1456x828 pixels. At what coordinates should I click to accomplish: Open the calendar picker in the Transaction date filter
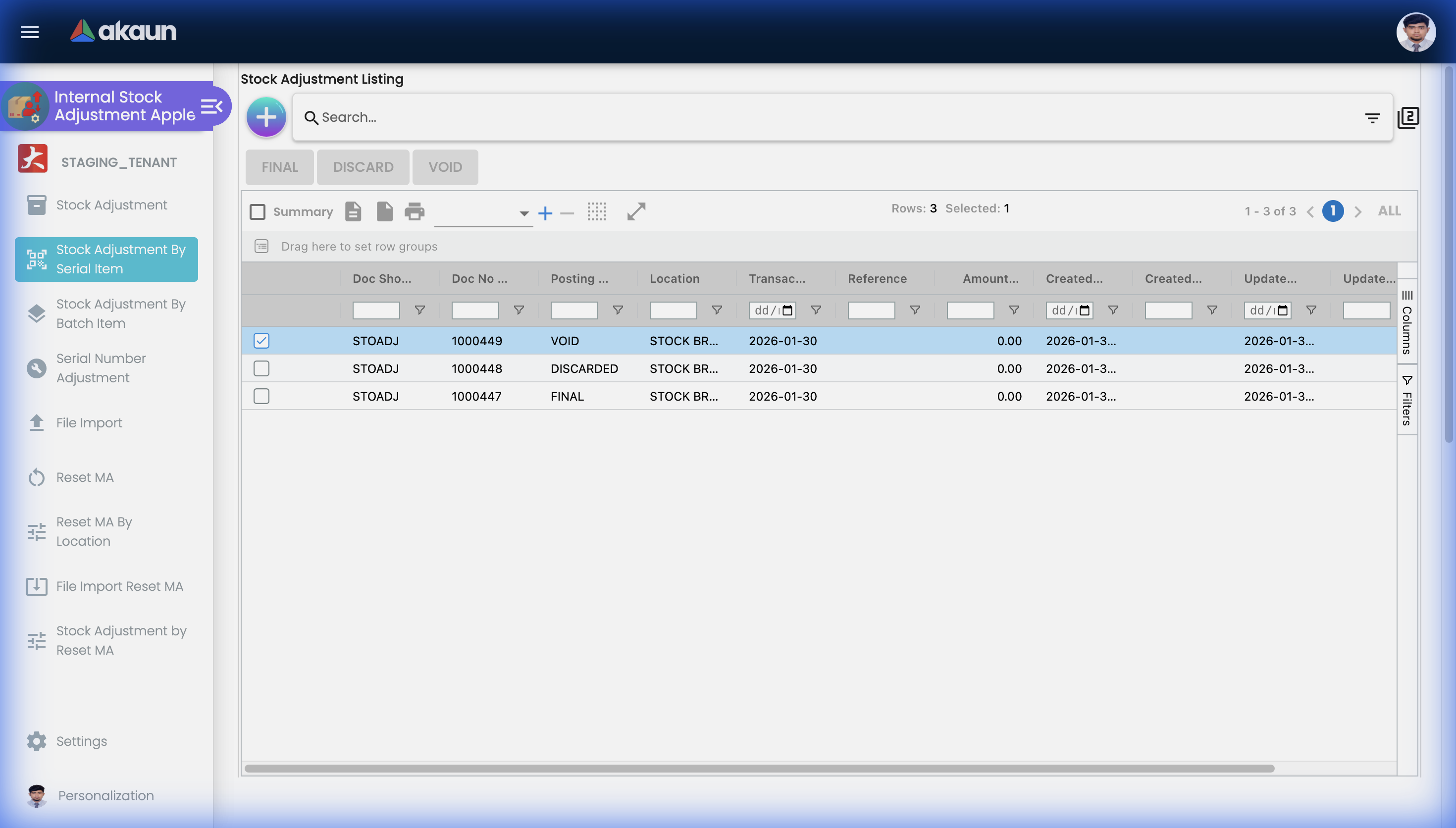coord(787,310)
